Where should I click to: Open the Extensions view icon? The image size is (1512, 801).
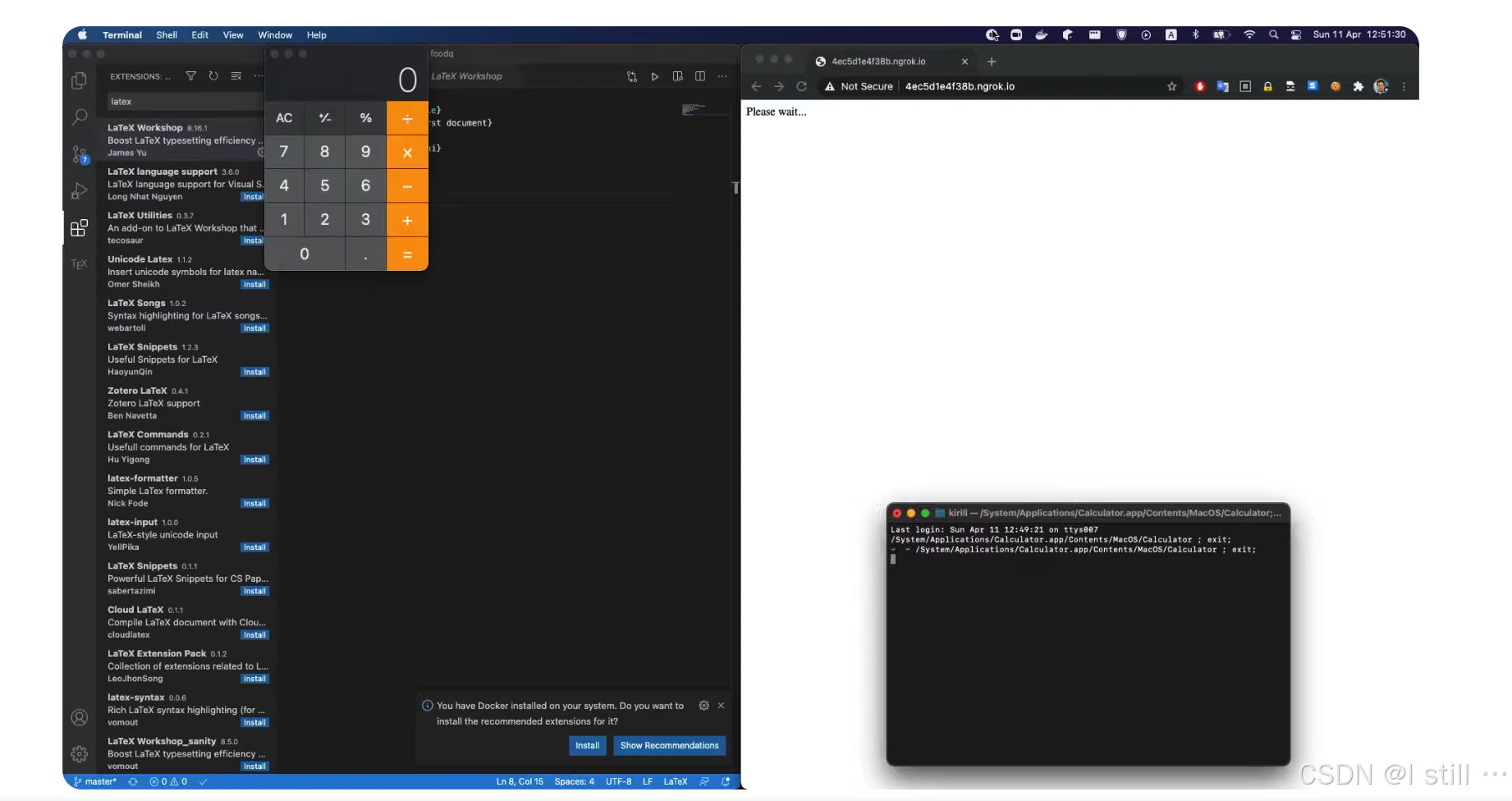pyautogui.click(x=80, y=228)
